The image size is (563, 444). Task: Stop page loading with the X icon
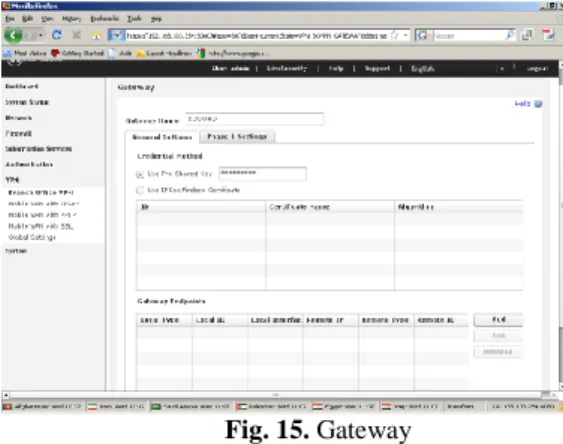coord(76,35)
